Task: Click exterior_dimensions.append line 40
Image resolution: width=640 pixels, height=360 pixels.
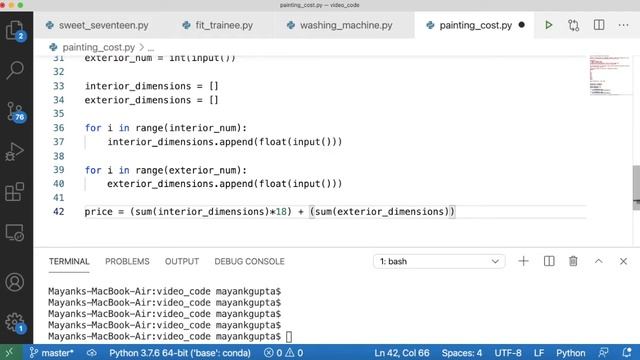Action: tap(224, 184)
